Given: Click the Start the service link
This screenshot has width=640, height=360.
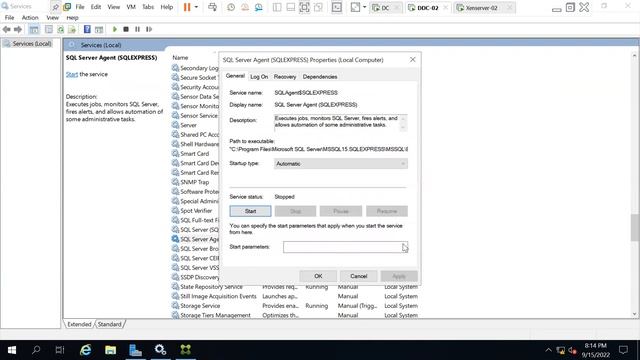Looking at the screenshot, I should pyautogui.click(x=72, y=74).
